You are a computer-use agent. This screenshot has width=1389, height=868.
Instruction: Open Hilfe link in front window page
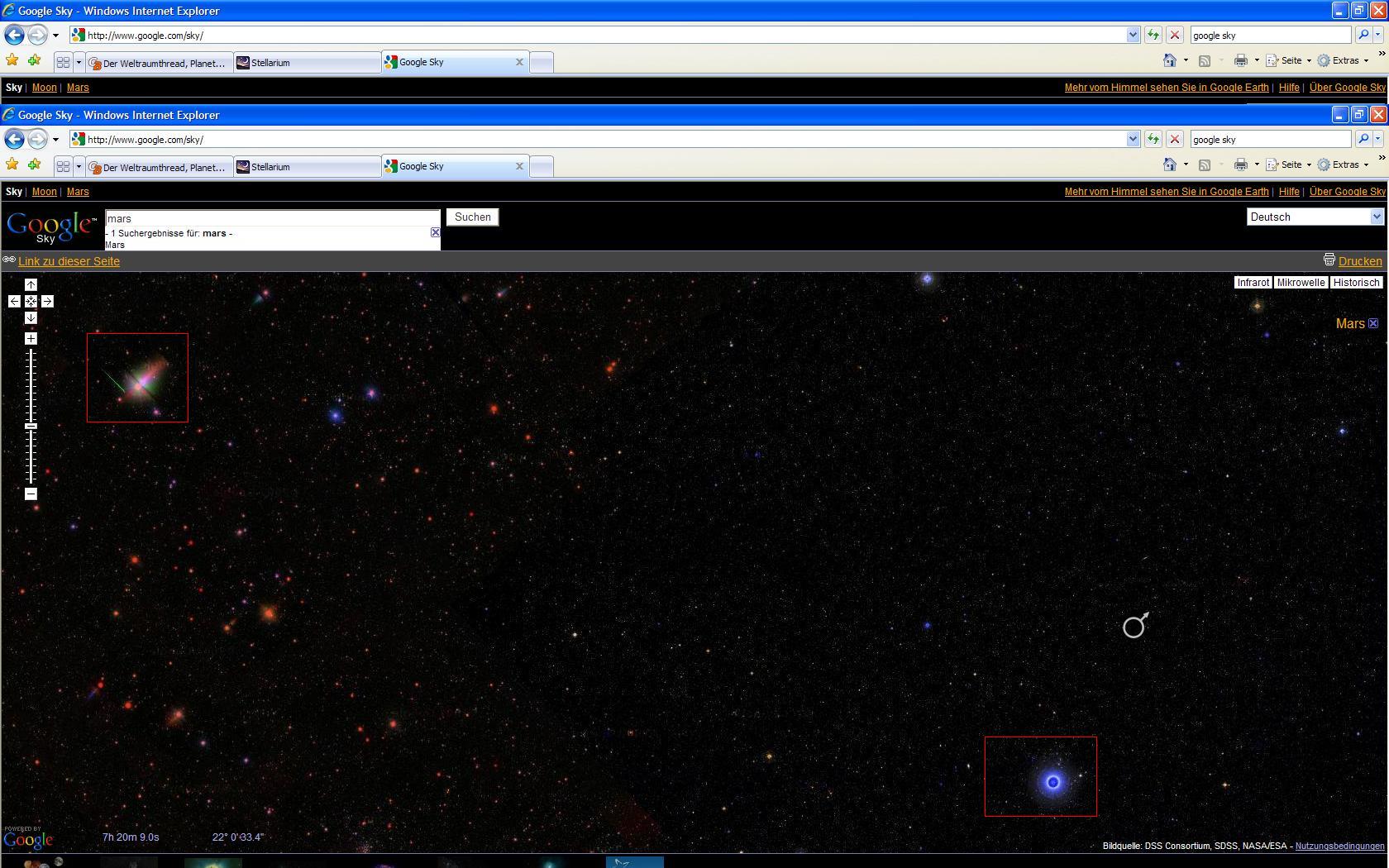click(1289, 192)
